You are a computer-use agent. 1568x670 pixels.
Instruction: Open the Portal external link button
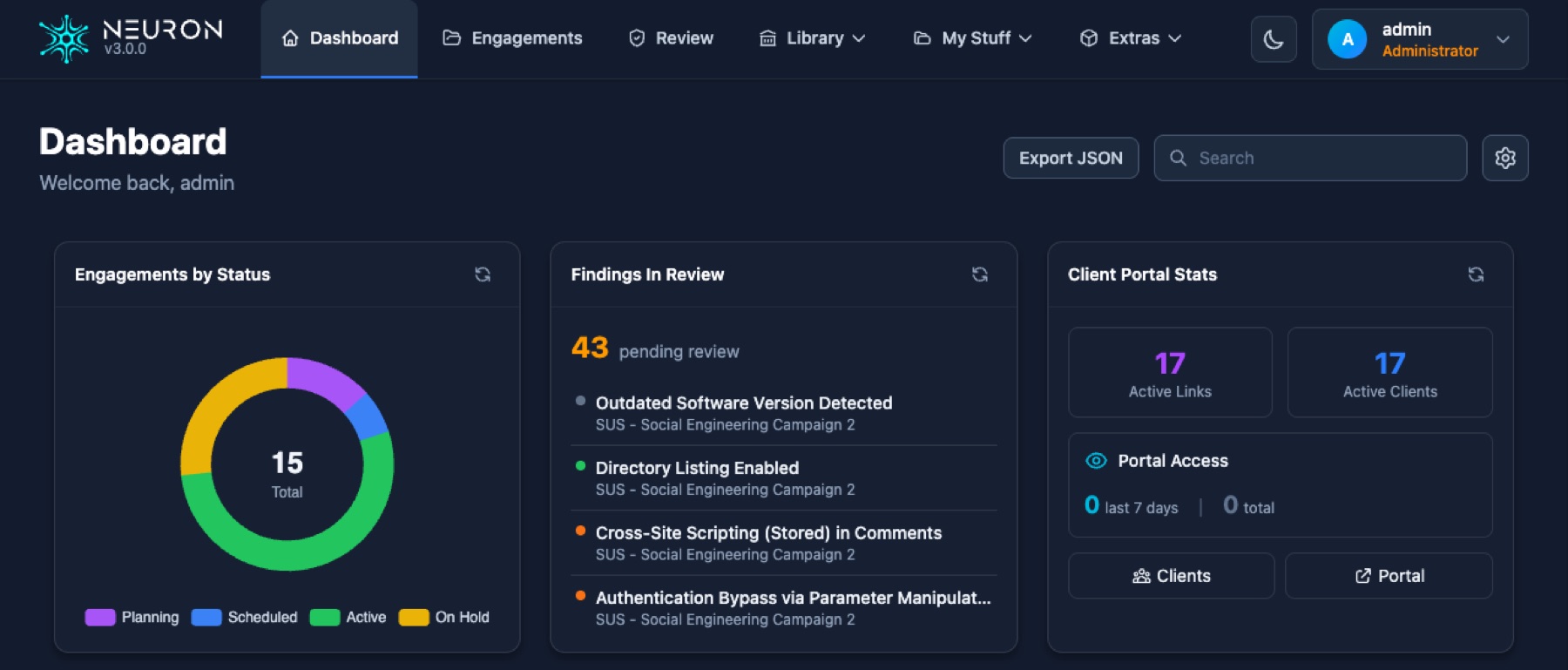pos(1389,576)
